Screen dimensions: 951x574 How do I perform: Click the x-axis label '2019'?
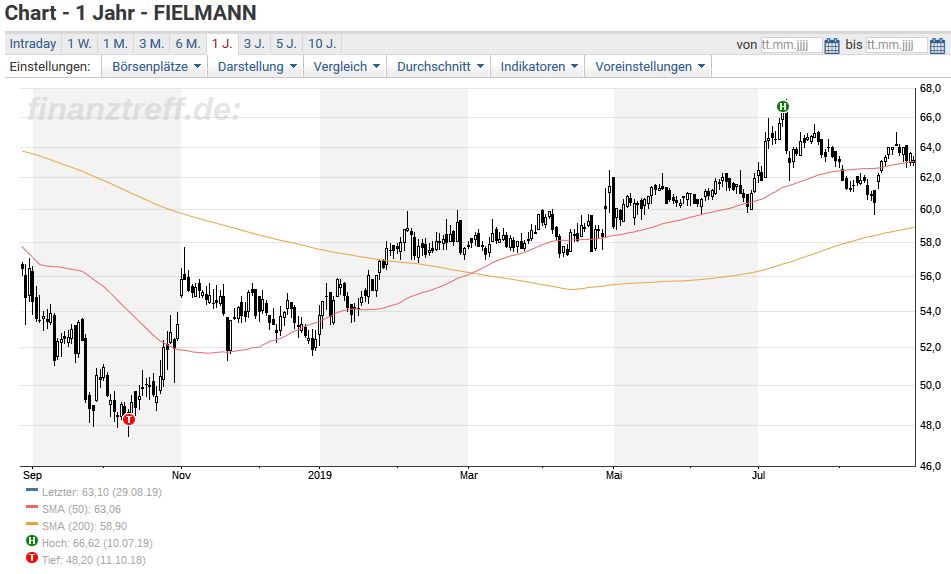(x=320, y=475)
